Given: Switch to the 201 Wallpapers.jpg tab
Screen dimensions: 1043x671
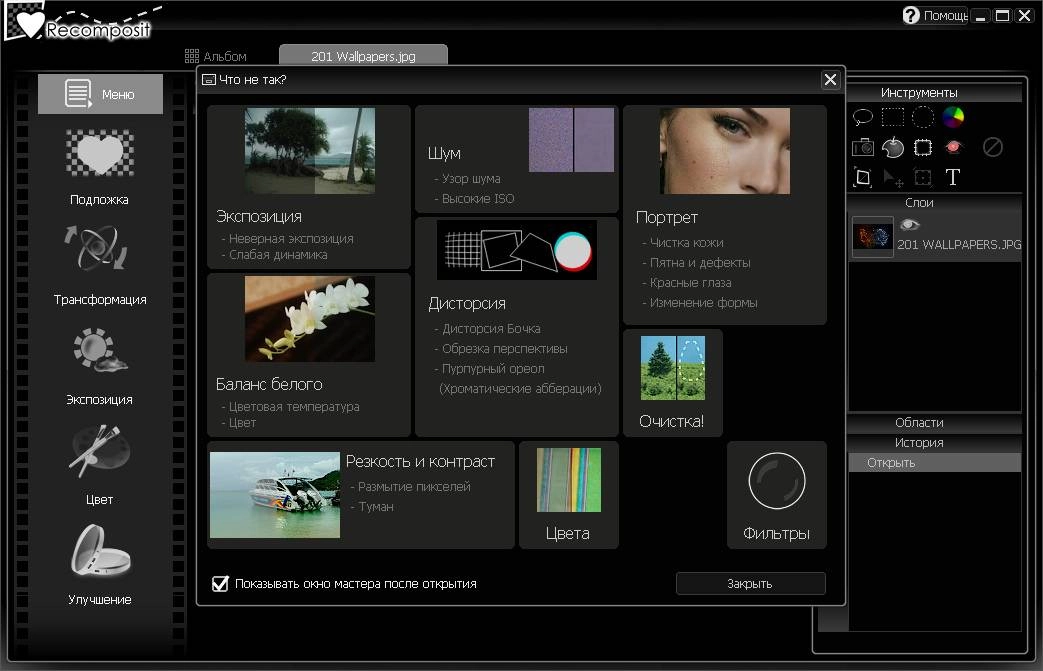Looking at the screenshot, I should pos(363,56).
